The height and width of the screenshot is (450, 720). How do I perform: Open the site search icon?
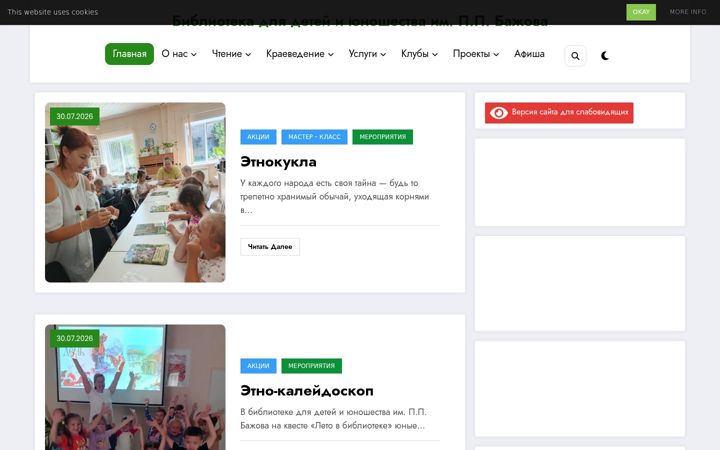tap(575, 56)
